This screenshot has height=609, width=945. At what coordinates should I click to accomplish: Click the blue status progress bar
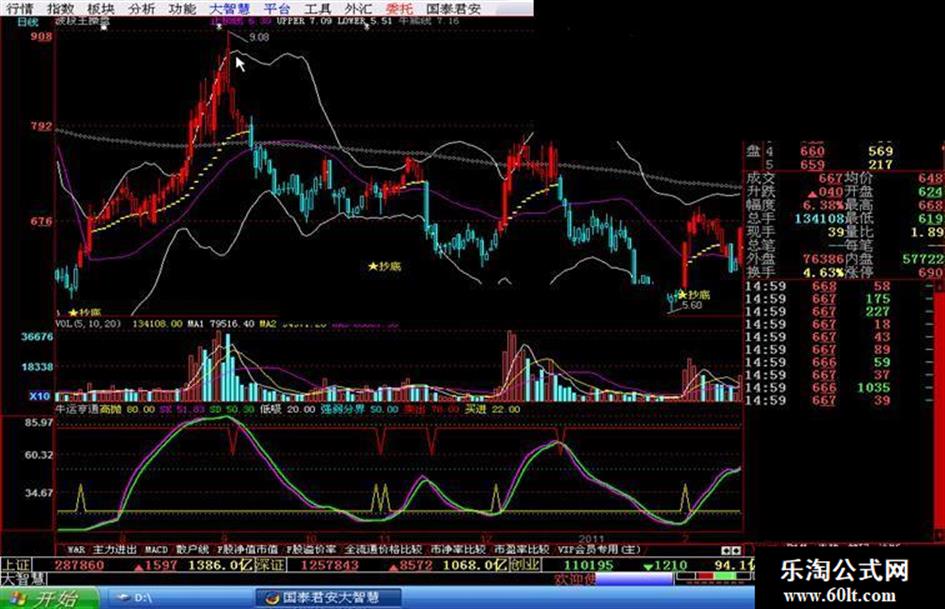coord(634,579)
